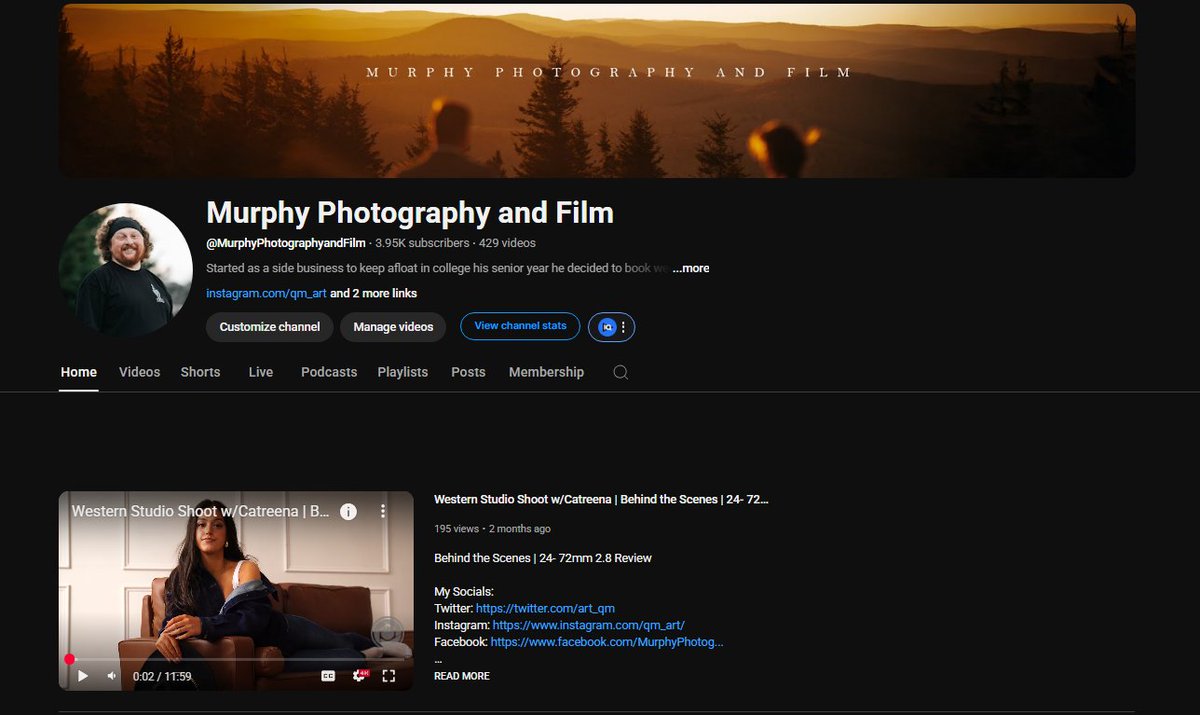Enter fullscreen mode on the video

click(x=389, y=676)
